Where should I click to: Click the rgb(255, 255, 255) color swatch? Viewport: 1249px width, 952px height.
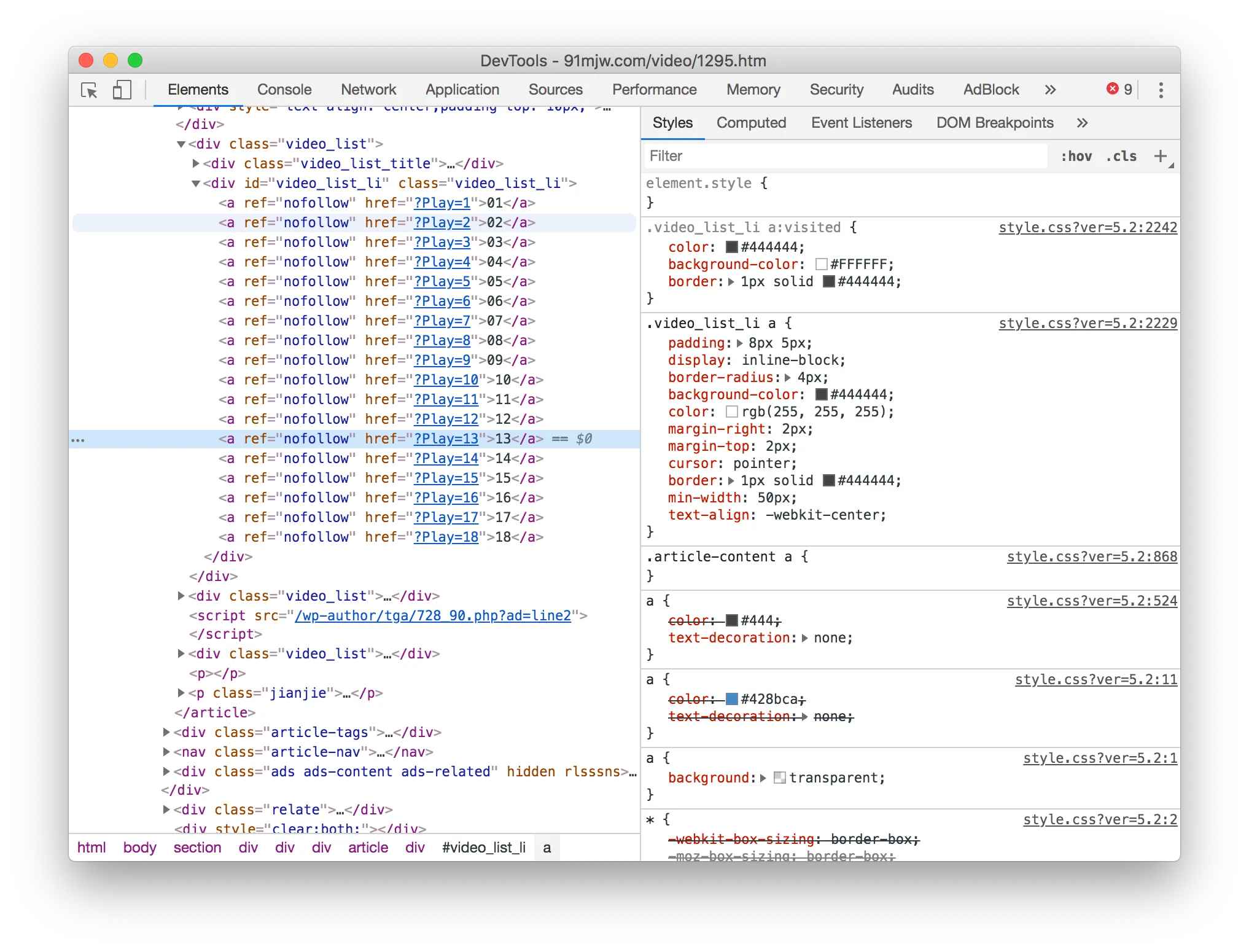click(732, 412)
